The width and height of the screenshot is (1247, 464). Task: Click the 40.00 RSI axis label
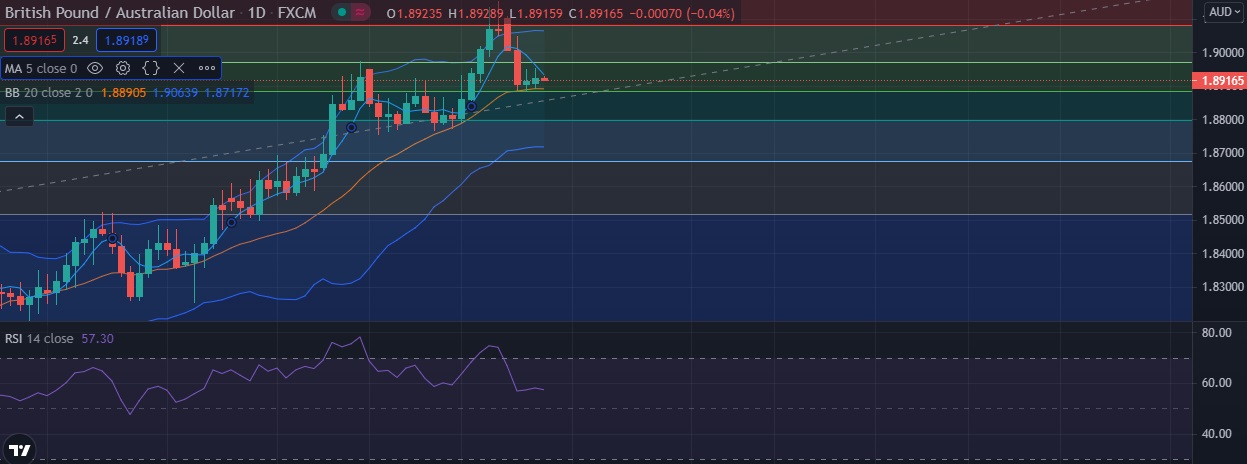click(x=1216, y=433)
